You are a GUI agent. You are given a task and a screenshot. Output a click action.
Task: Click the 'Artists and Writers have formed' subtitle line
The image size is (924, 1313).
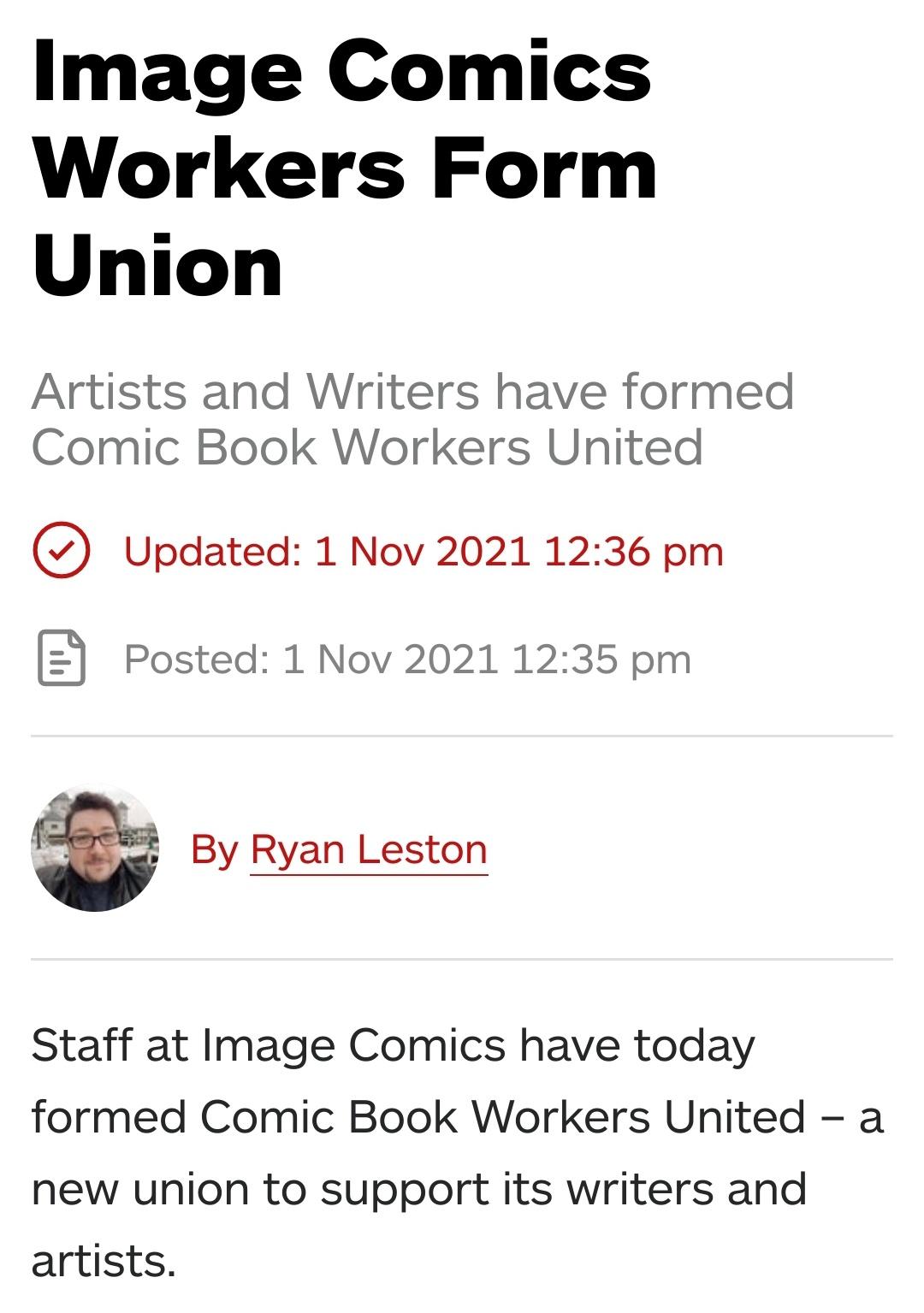413,392
